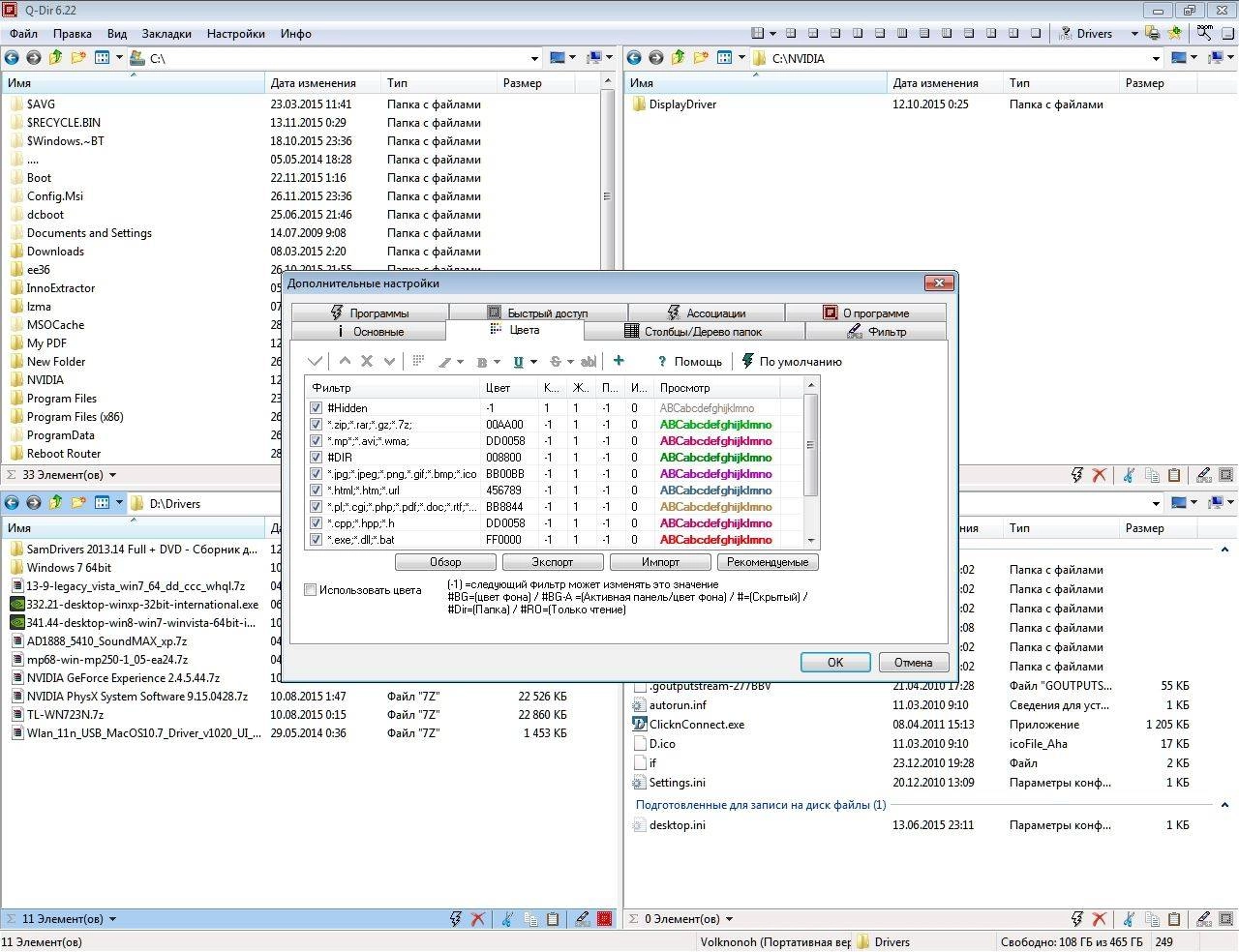Screen dimensions: 1239x952
Task: Go up one level in D:\Drivers pane
Action: pyautogui.click(x=55, y=503)
